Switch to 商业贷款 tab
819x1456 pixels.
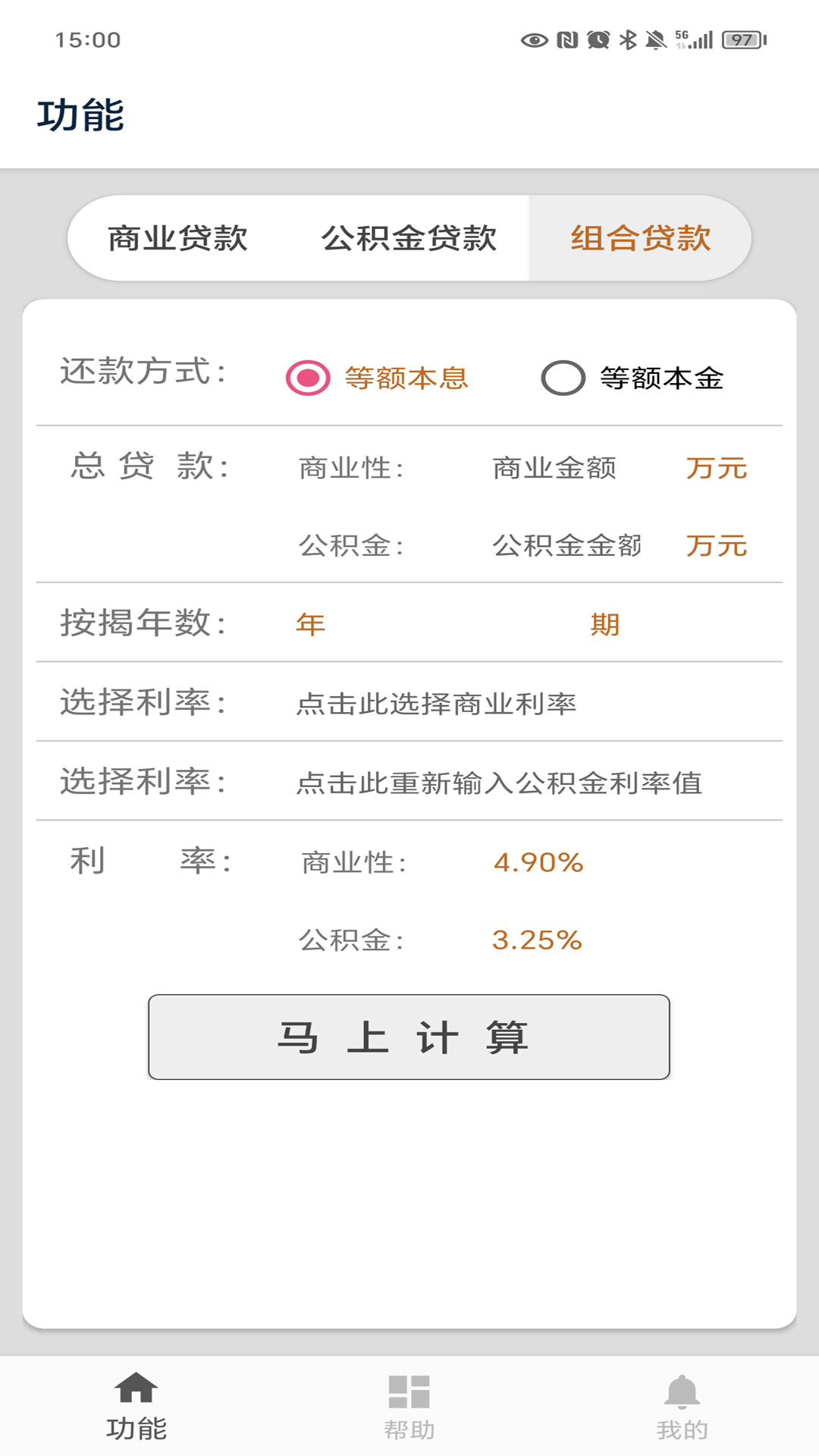pyautogui.click(x=177, y=238)
